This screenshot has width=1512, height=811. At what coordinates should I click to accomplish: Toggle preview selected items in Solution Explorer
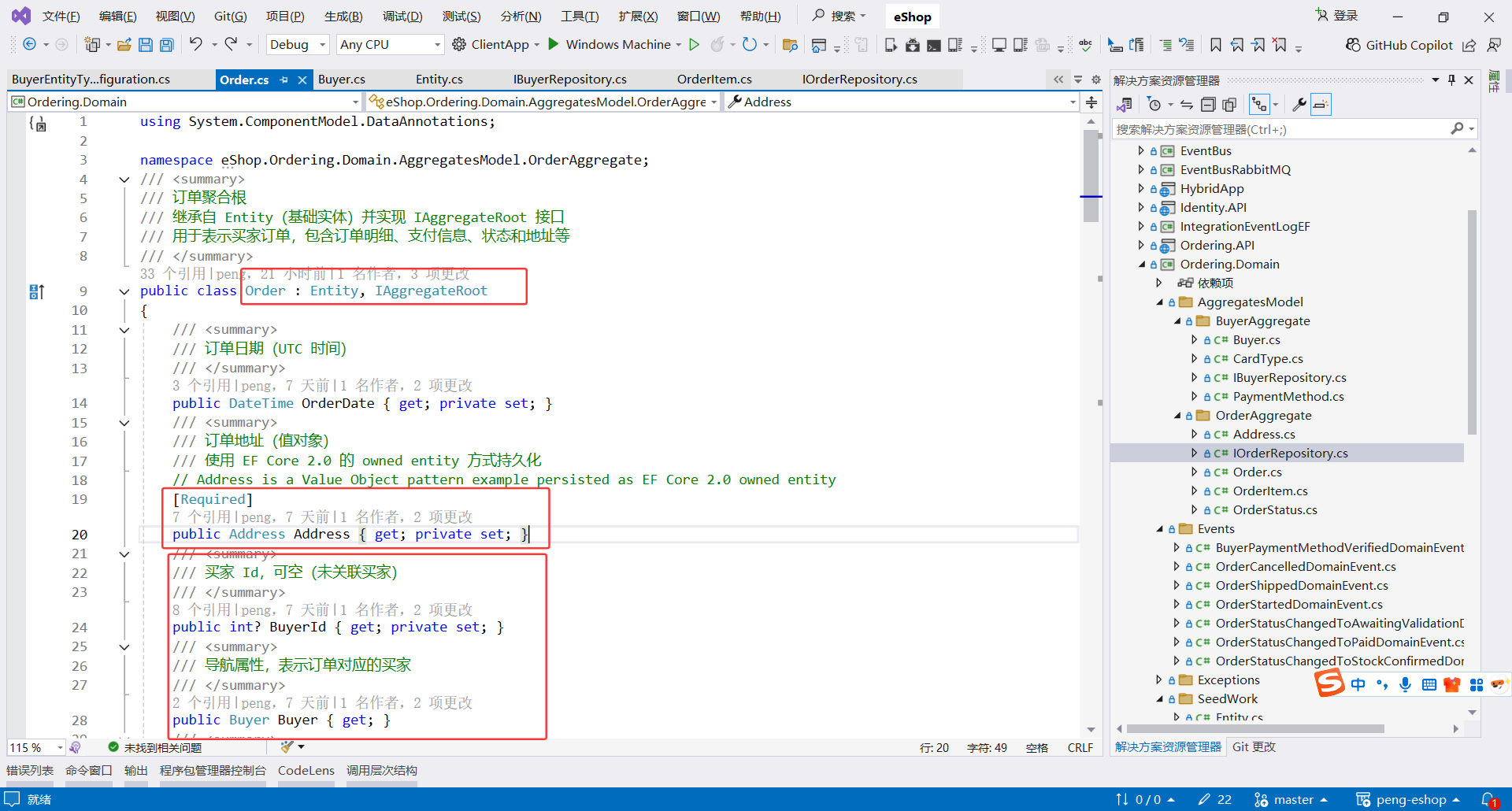click(x=1321, y=104)
